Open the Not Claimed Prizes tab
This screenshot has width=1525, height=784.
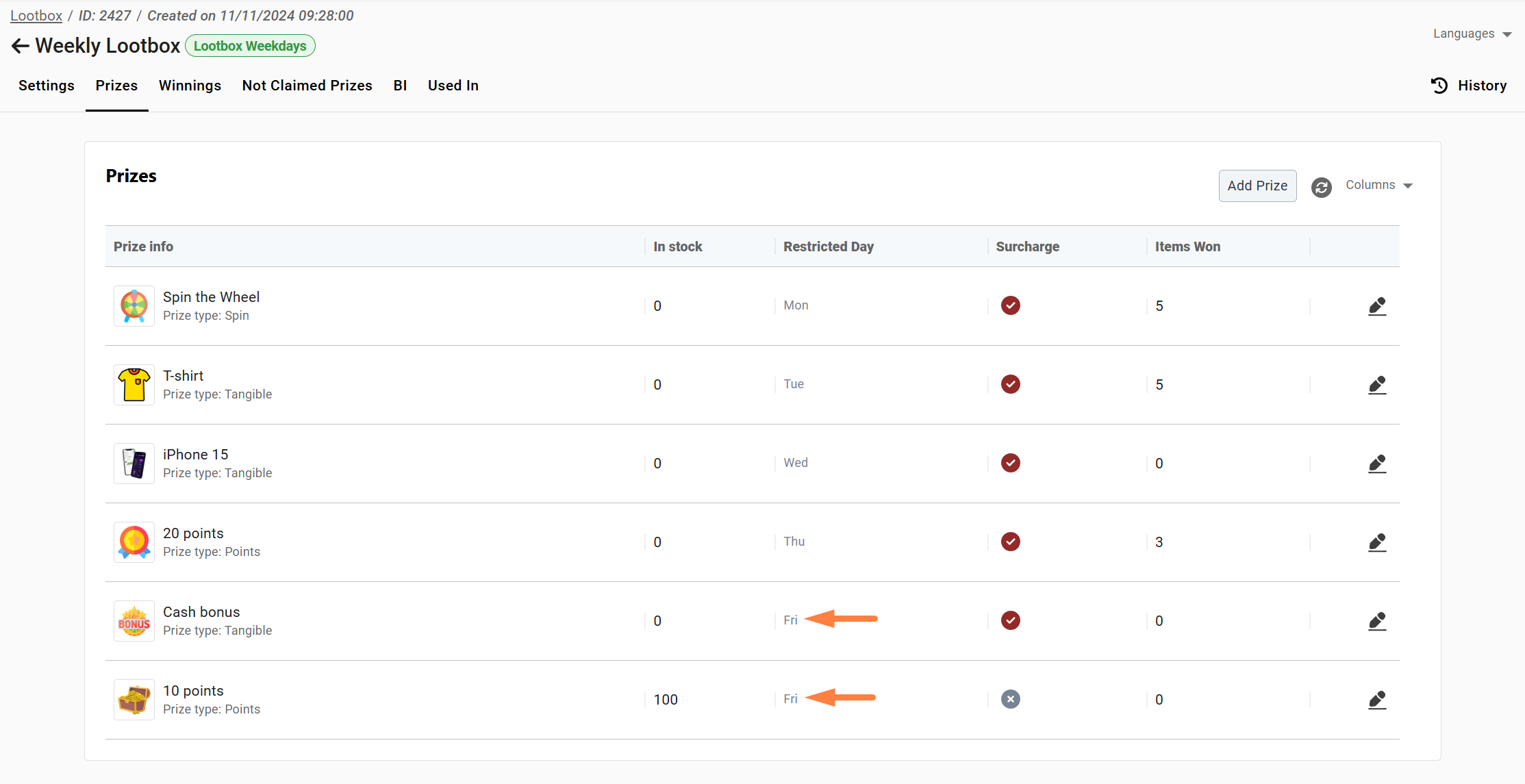coord(307,86)
